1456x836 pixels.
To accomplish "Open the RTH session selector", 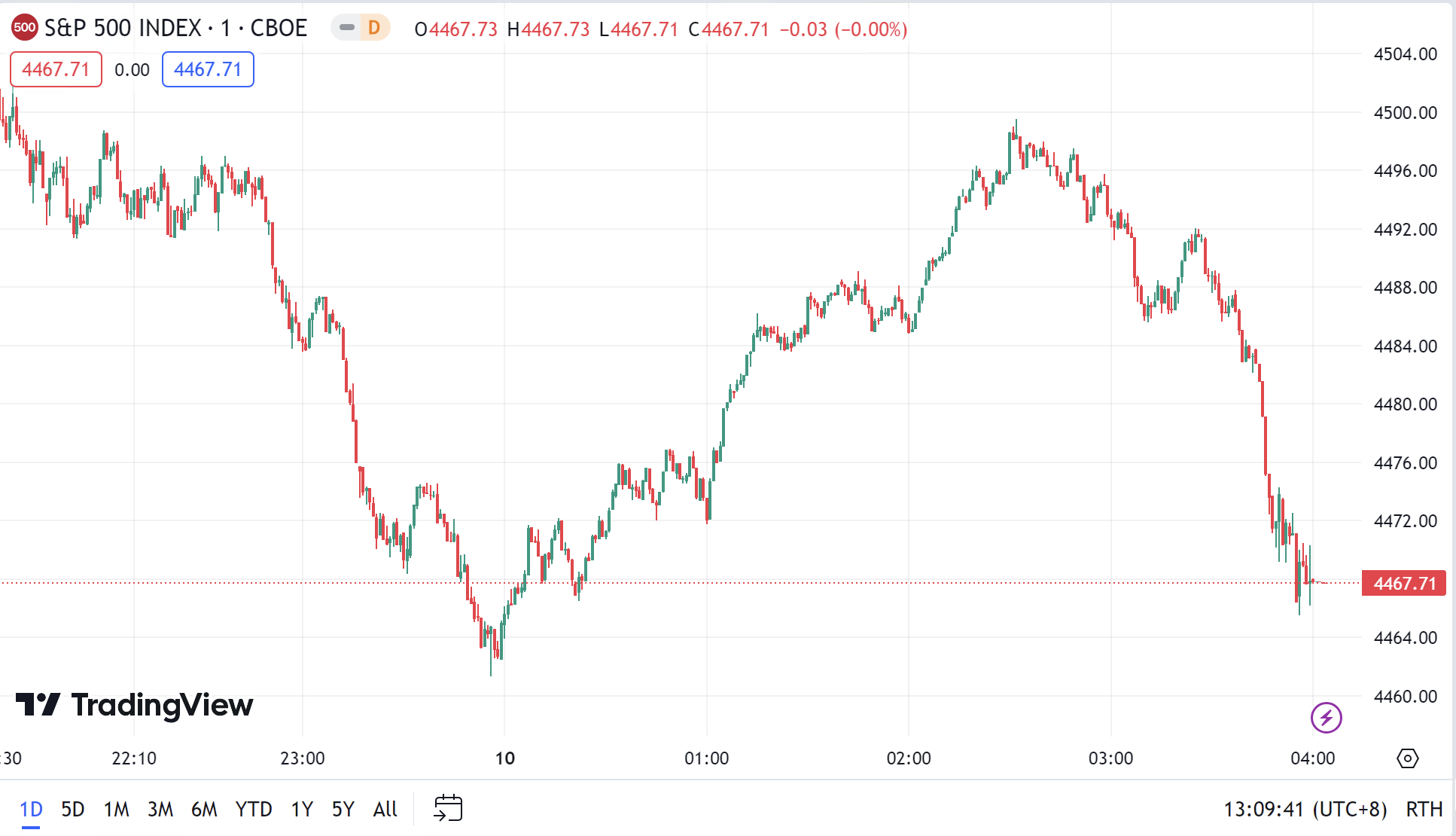I will [1424, 809].
